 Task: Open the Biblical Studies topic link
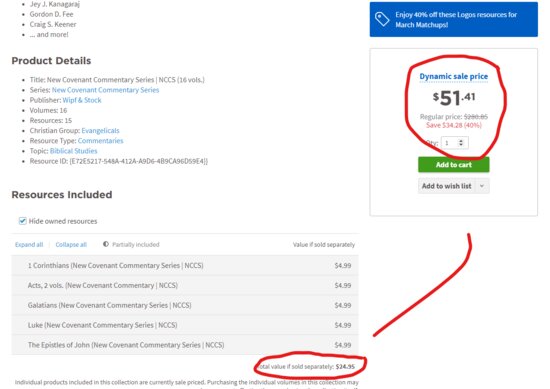[73, 151]
